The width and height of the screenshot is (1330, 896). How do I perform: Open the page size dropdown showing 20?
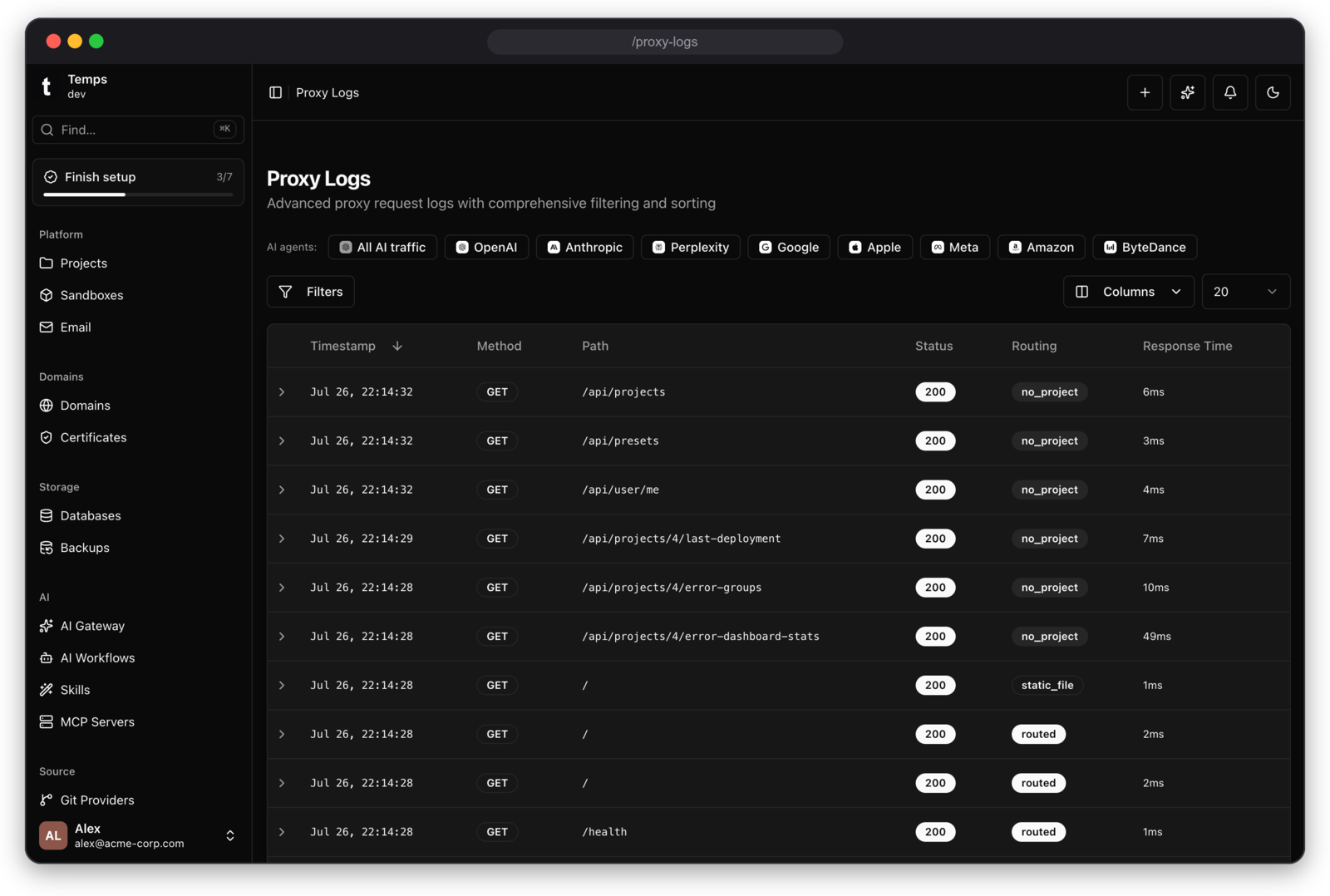pos(1245,292)
